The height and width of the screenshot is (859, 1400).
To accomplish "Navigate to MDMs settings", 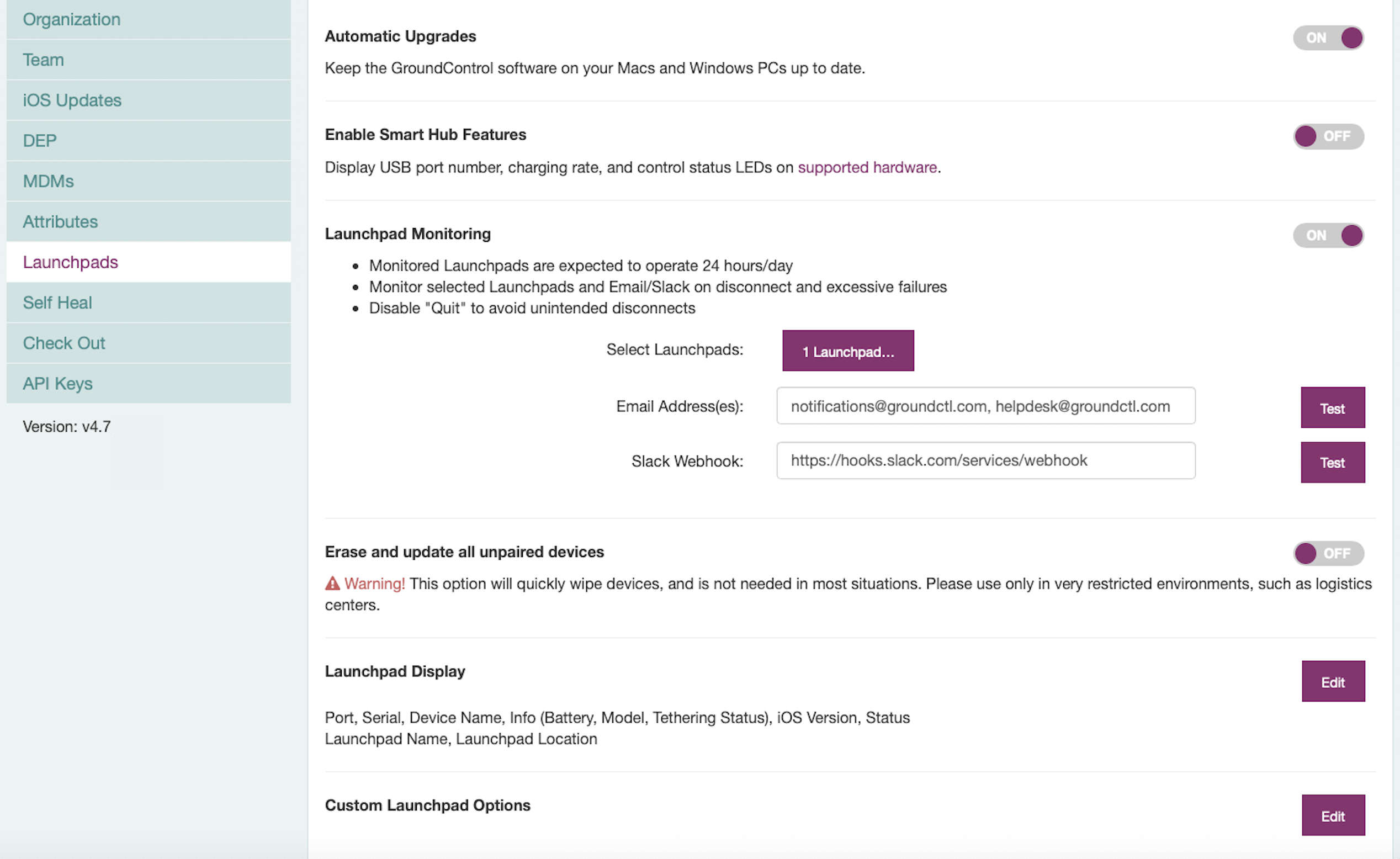I will click(x=48, y=181).
